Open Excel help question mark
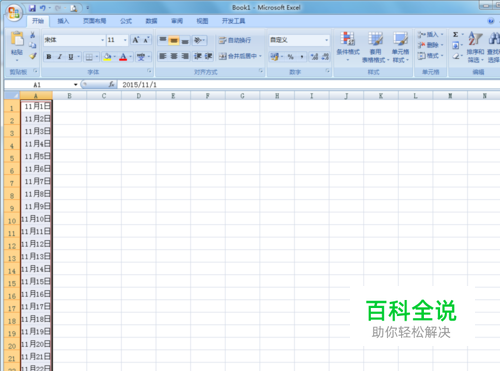Image resolution: width=500 pixels, height=371 pixels. pos(491,21)
